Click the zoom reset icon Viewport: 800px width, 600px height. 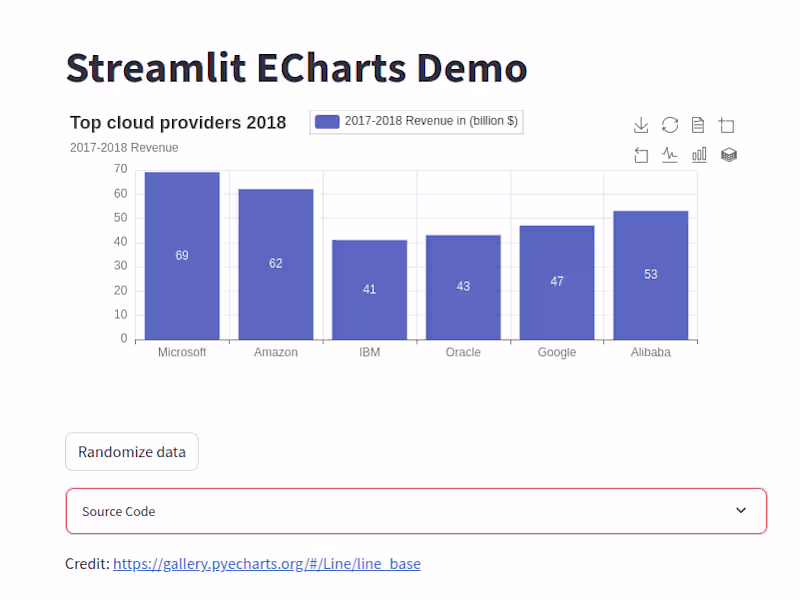[x=641, y=154]
